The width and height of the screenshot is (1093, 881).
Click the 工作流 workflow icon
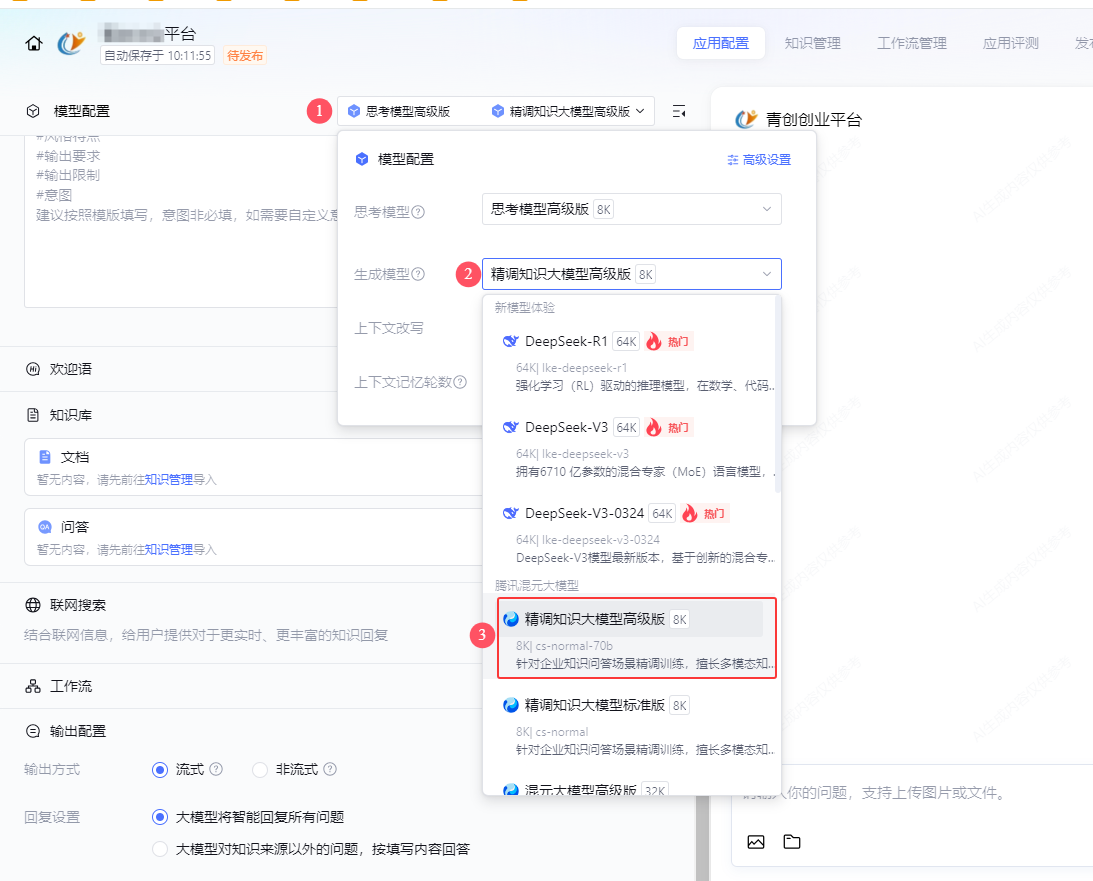pyautogui.click(x=33, y=686)
